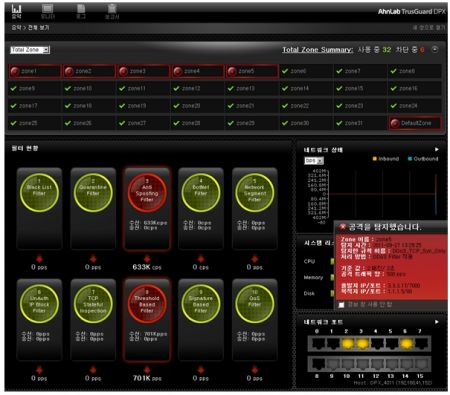Click red arrow under QoS Filter
The height and width of the screenshot is (395, 450).
click(x=255, y=370)
